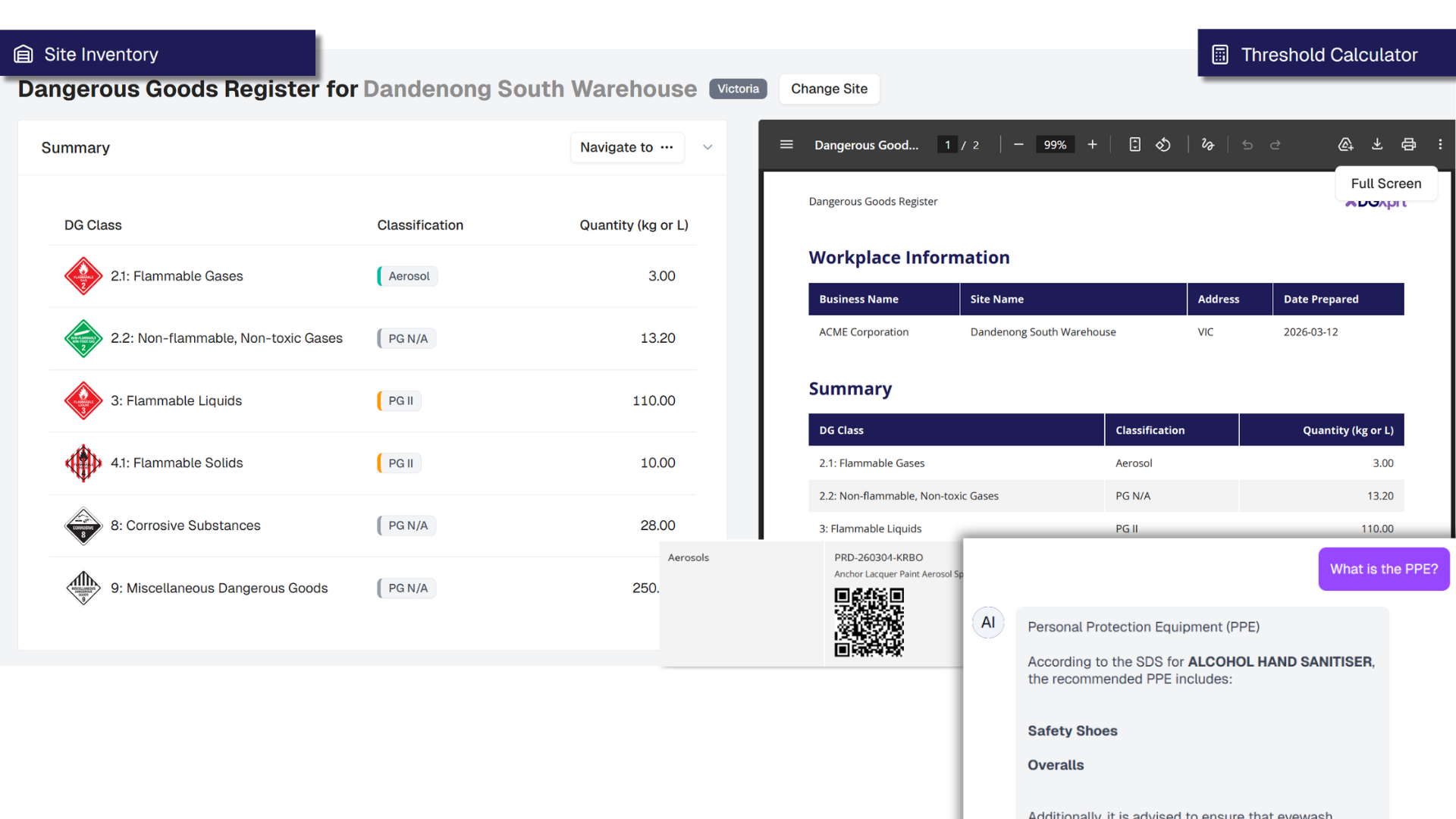Screen dimensions: 1456x819
Task: Save the PDF to Drive using the add icon
Action: (1345, 144)
